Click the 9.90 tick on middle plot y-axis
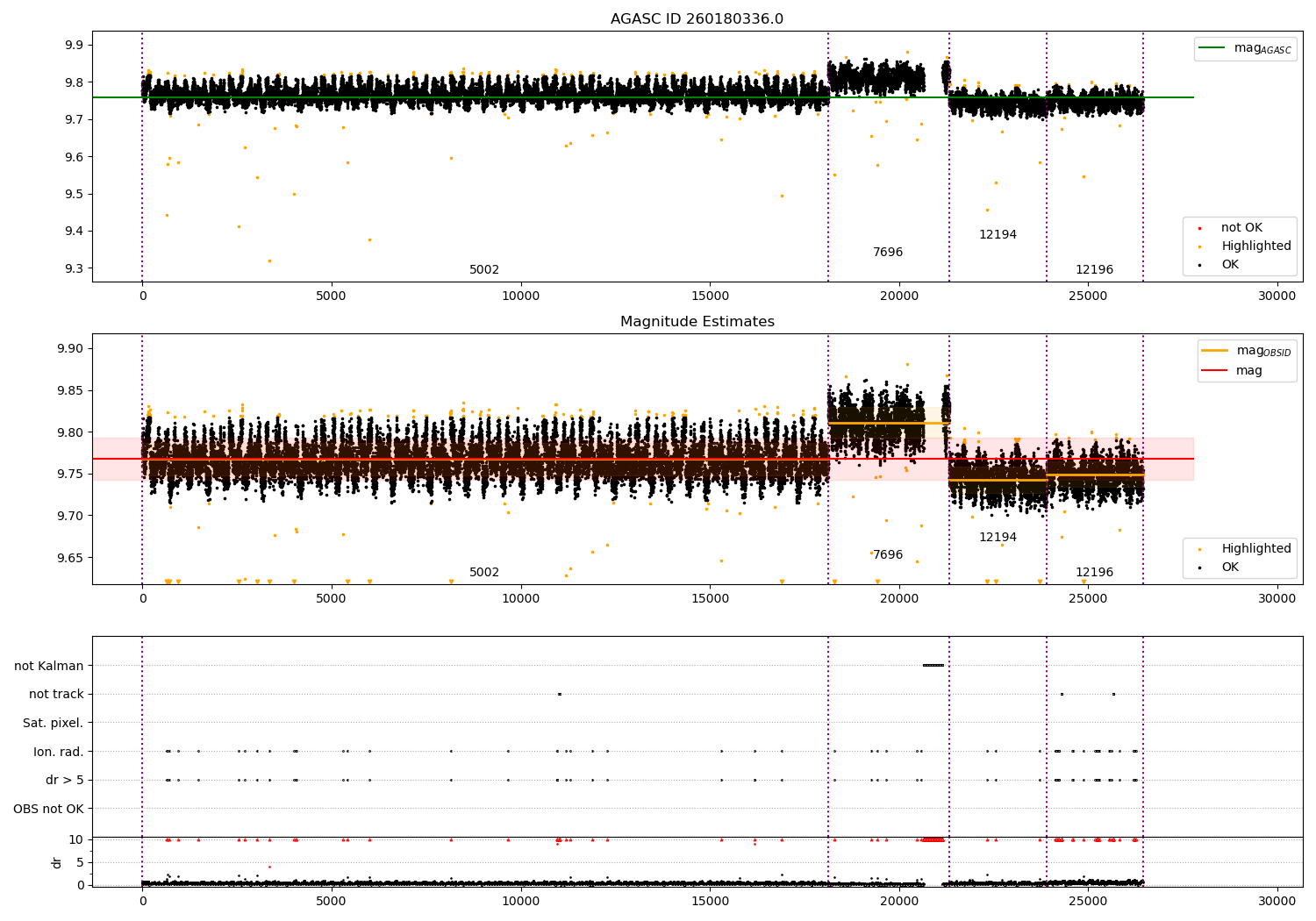 pyautogui.click(x=71, y=349)
